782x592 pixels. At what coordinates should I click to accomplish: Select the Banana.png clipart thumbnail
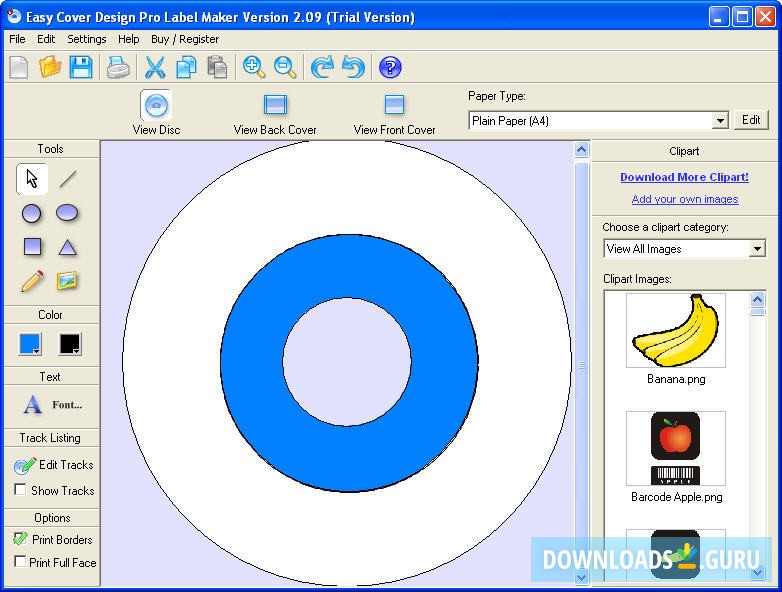(x=676, y=331)
